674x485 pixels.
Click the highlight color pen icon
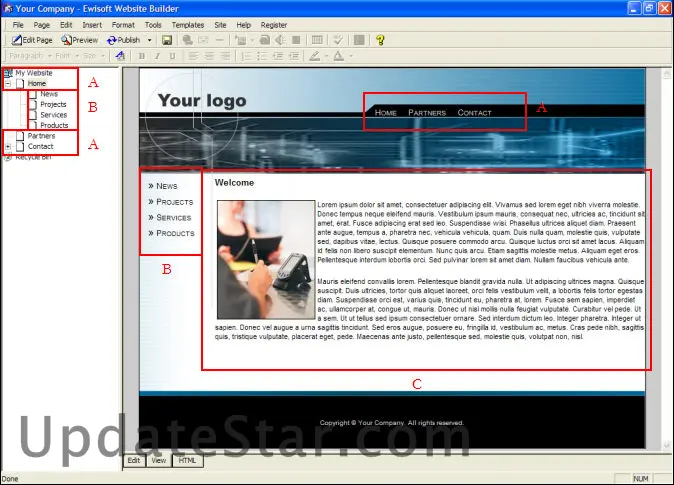coord(315,56)
